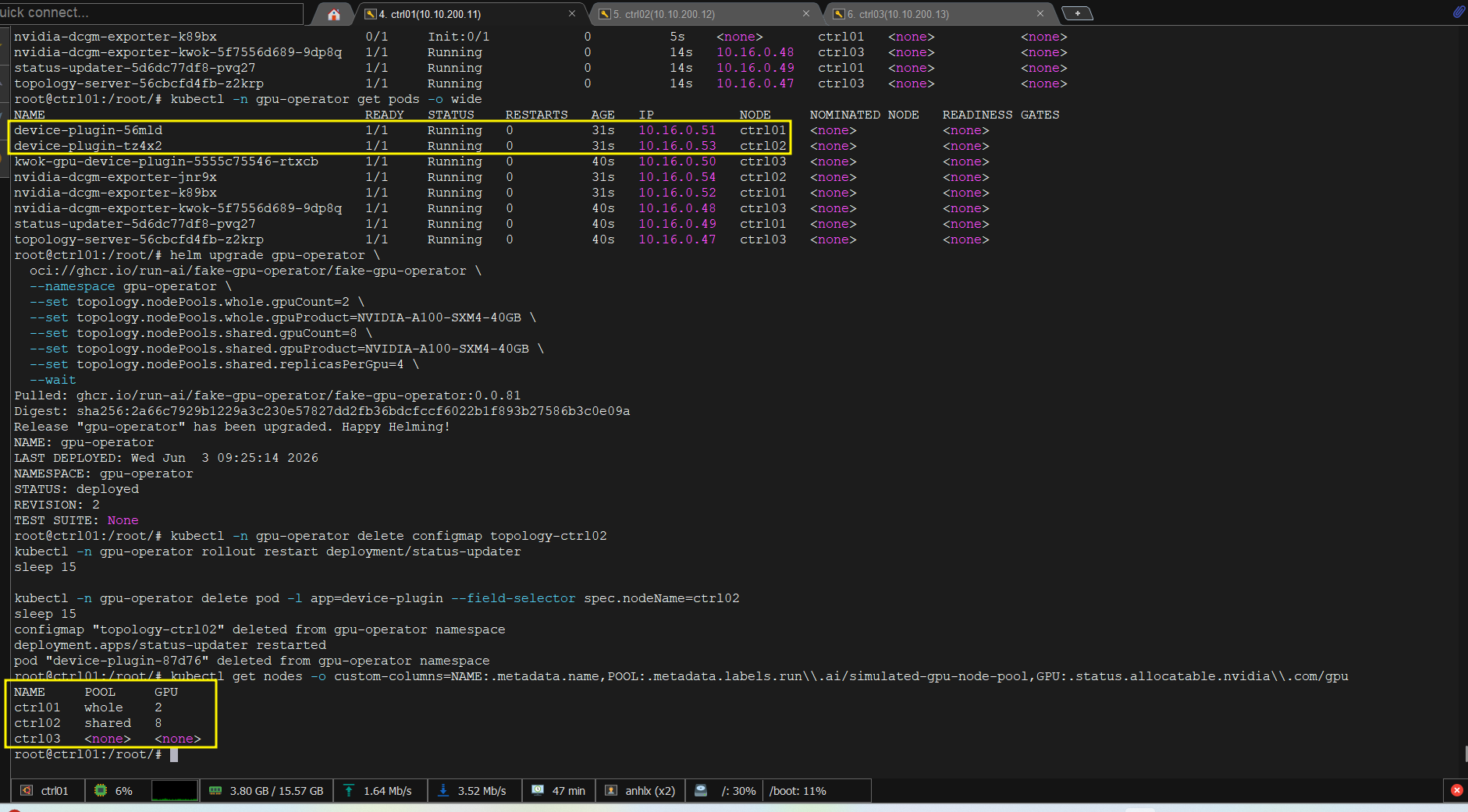Viewport: 1468px width, 812px height.
Task: Click the 'READINESS GATES' column header
Action: click(x=1001, y=115)
